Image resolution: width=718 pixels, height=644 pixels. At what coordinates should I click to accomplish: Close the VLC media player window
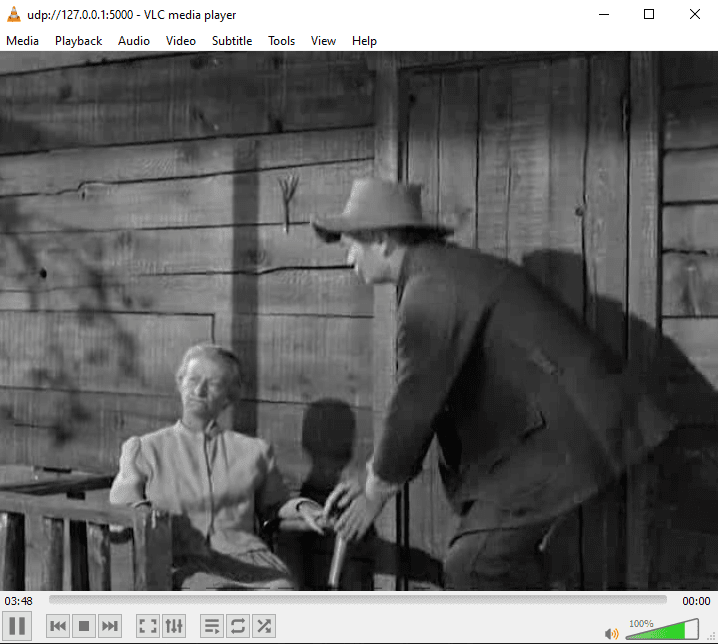tap(695, 15)
